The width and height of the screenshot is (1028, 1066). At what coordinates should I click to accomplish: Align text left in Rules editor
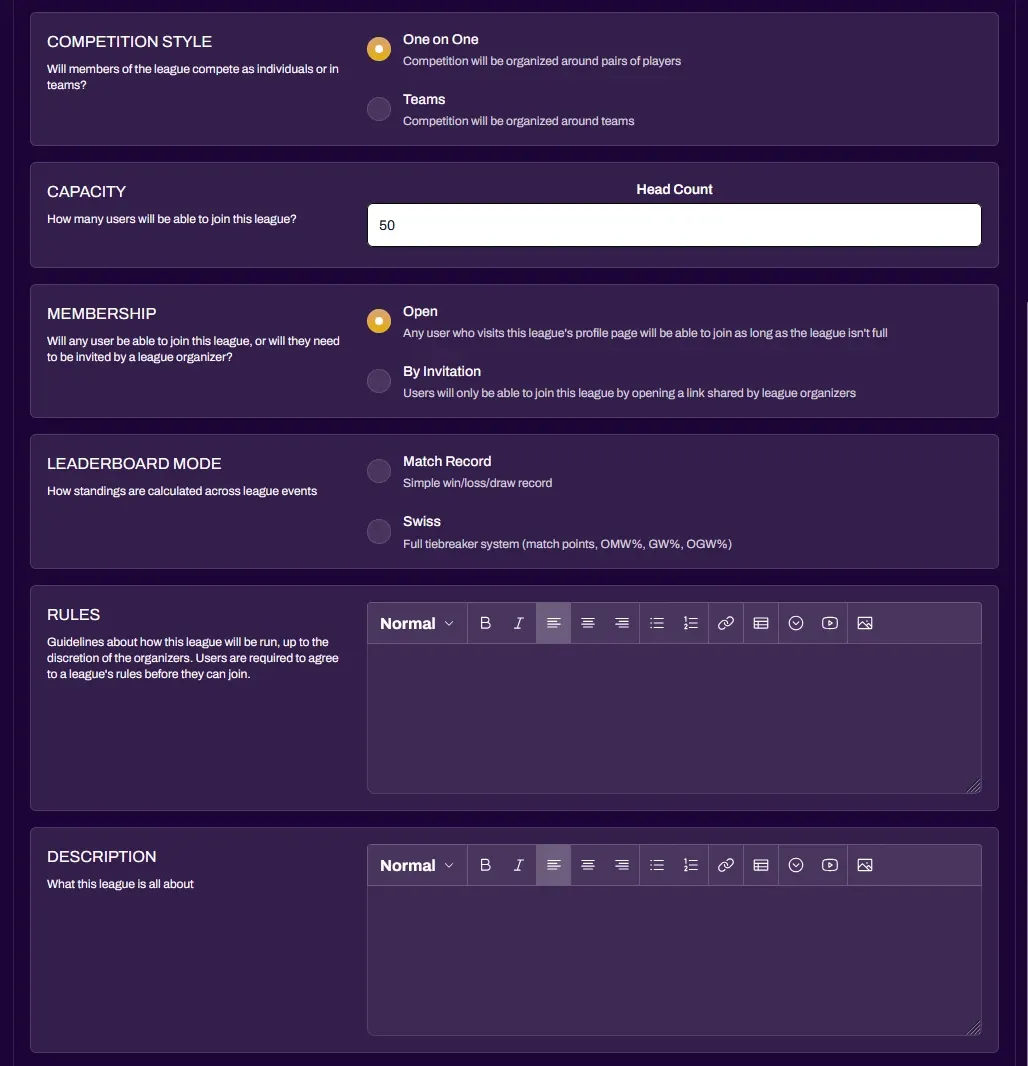coord(553,623)
